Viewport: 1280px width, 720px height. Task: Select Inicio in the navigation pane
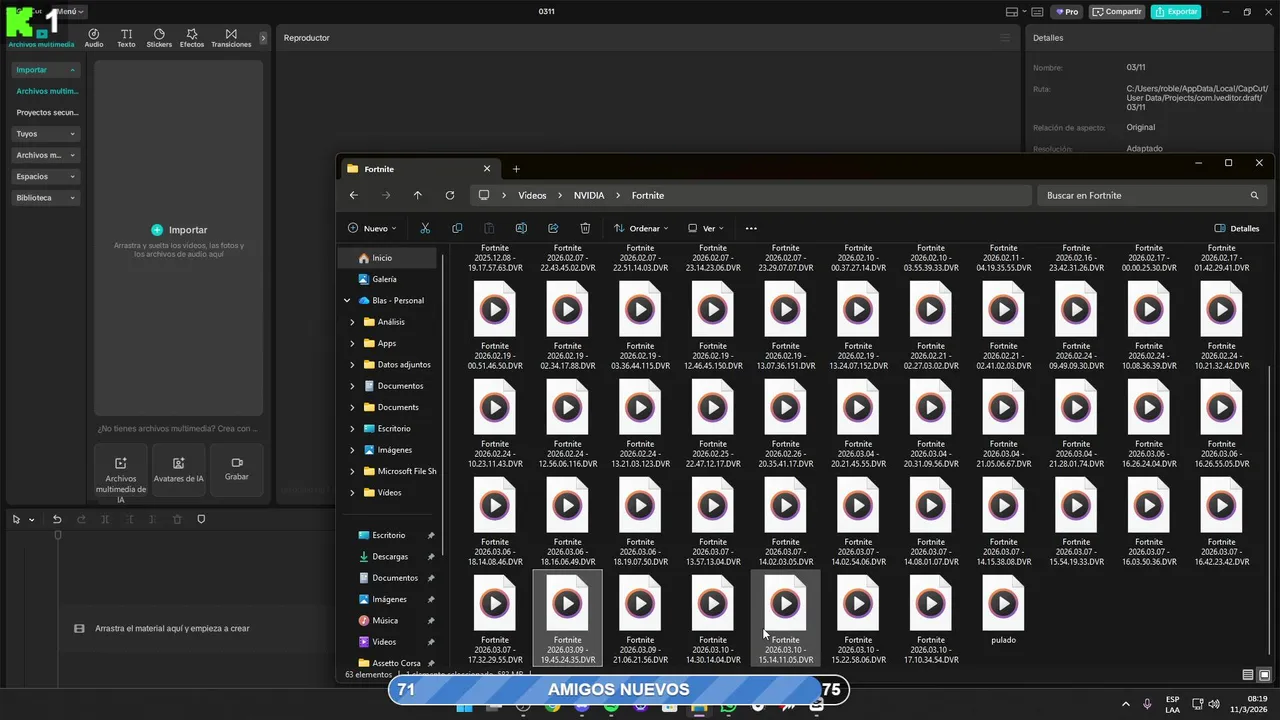(388, 258)
